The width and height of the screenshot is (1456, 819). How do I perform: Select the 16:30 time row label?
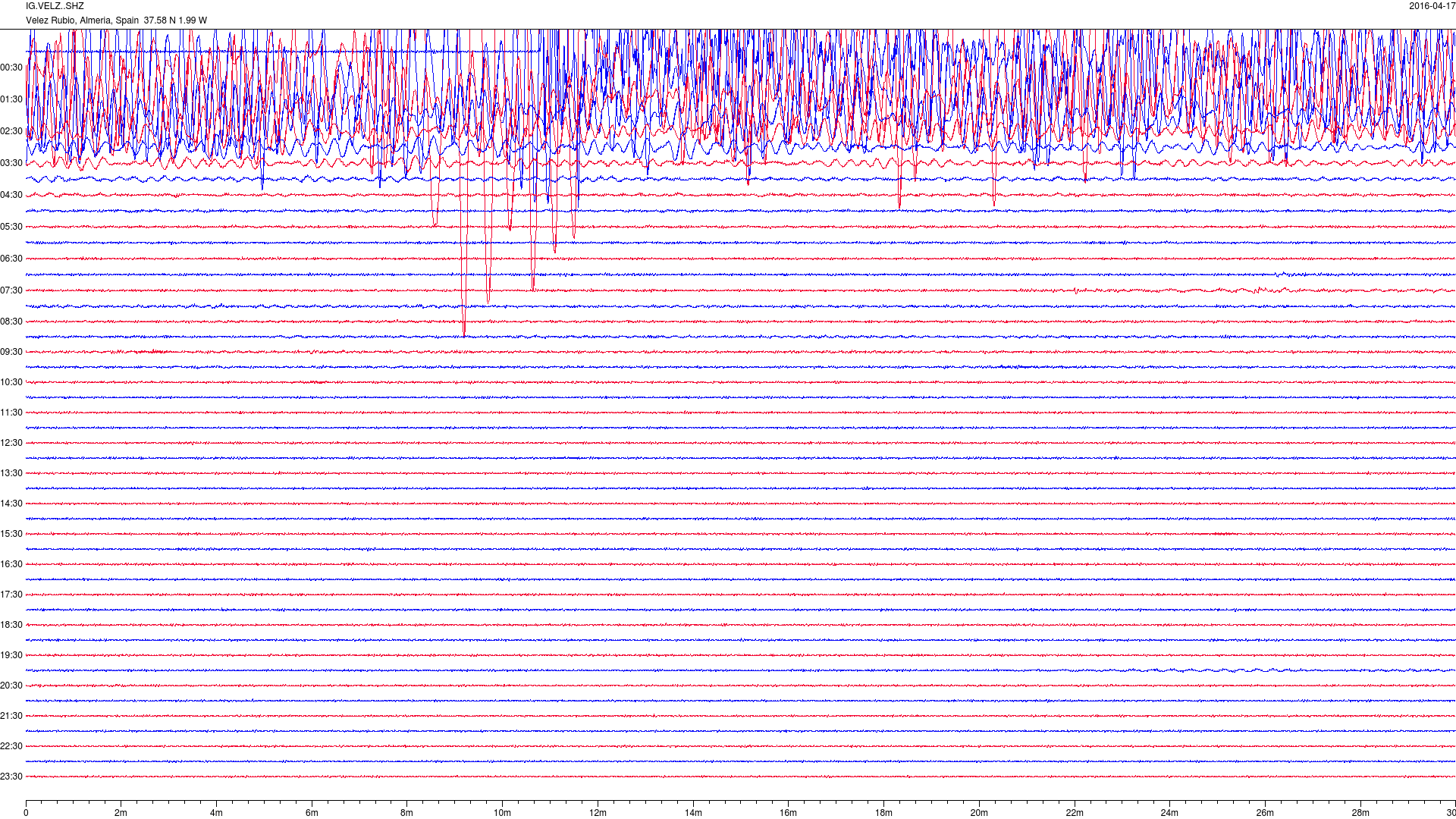tap(11, 564)
